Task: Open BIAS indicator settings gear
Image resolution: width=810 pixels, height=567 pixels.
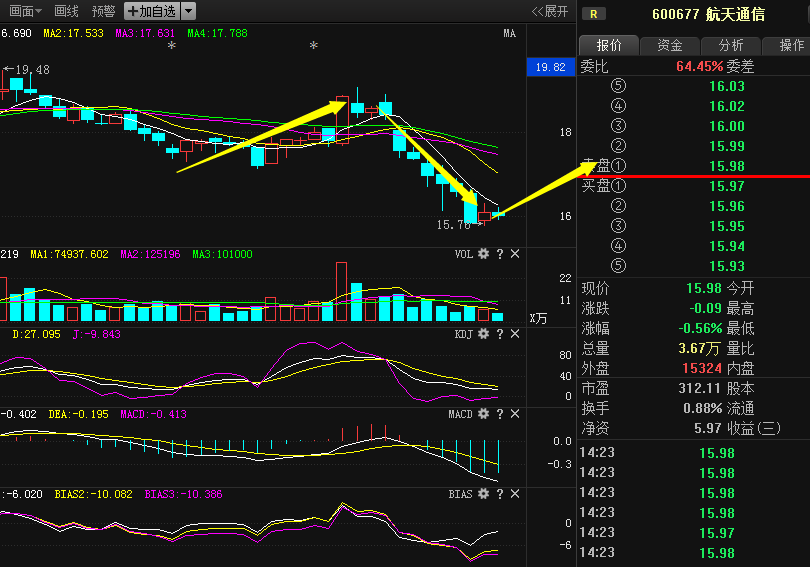Action: coord(483,494)
